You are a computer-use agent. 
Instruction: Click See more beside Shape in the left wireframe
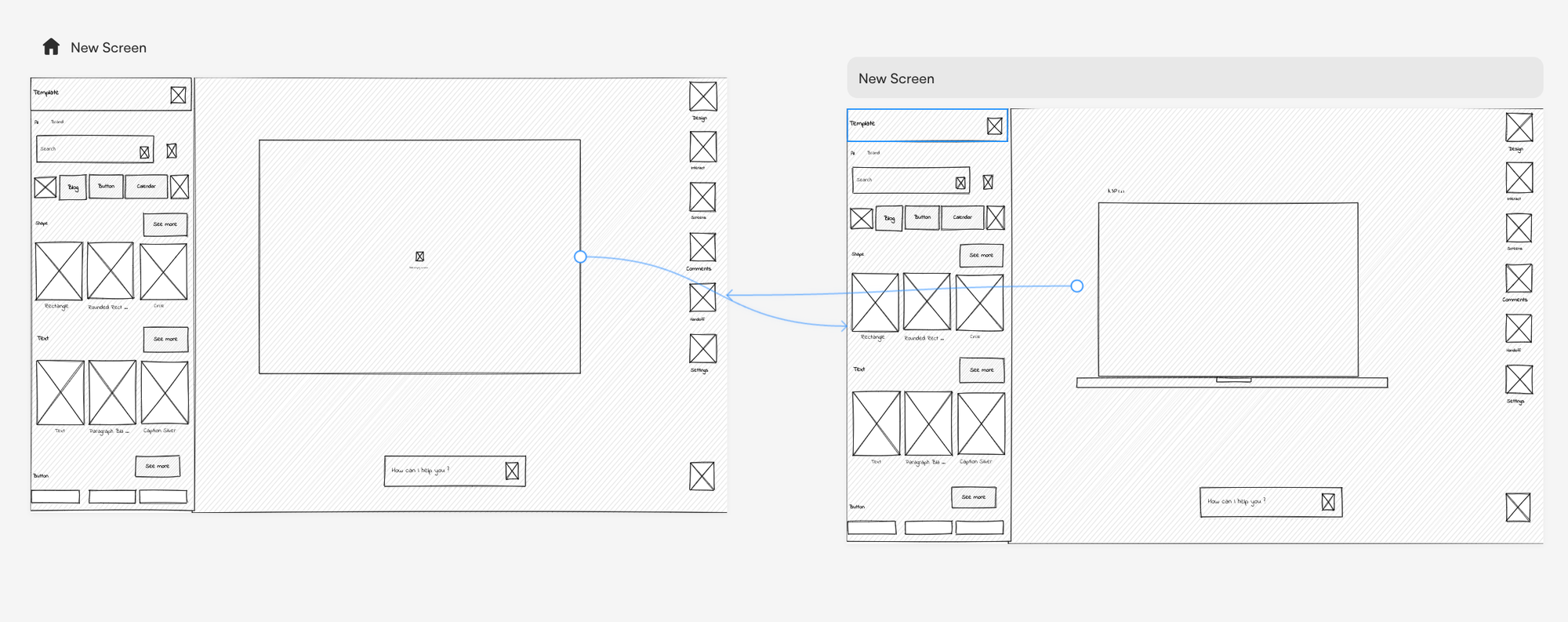(165, 224)
